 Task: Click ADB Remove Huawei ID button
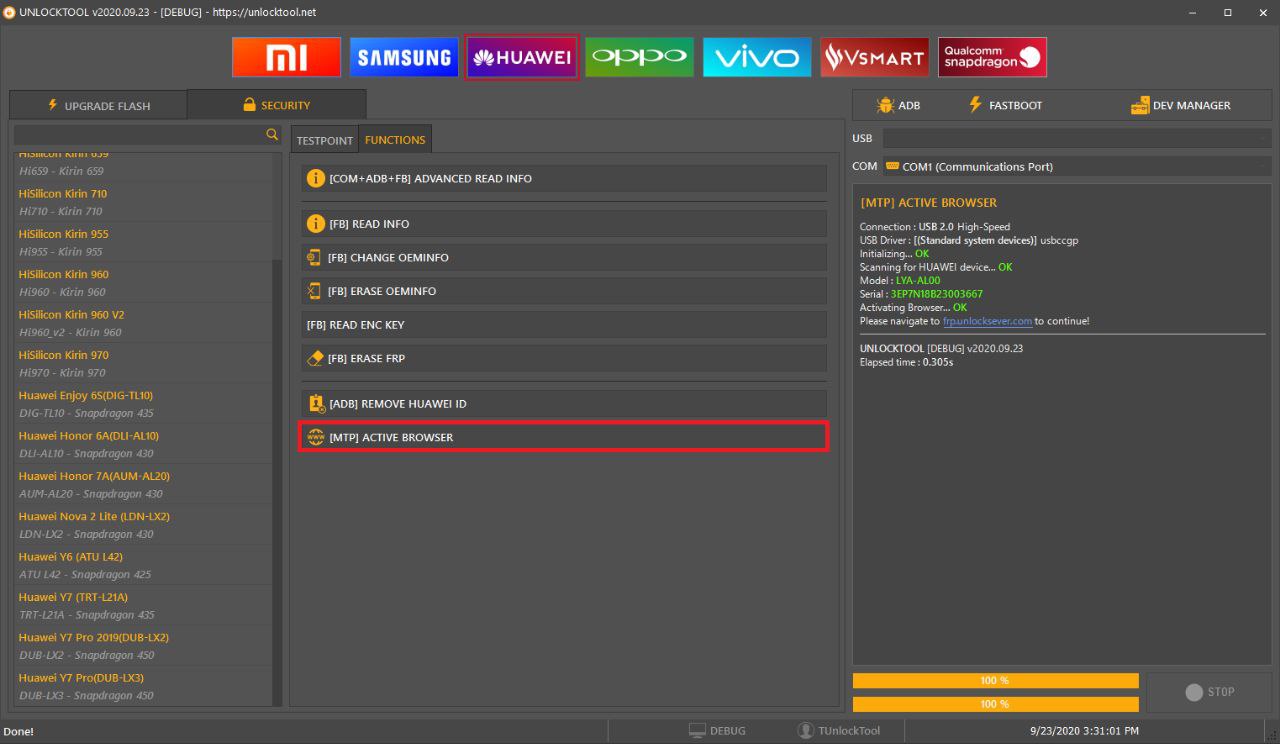564,404
